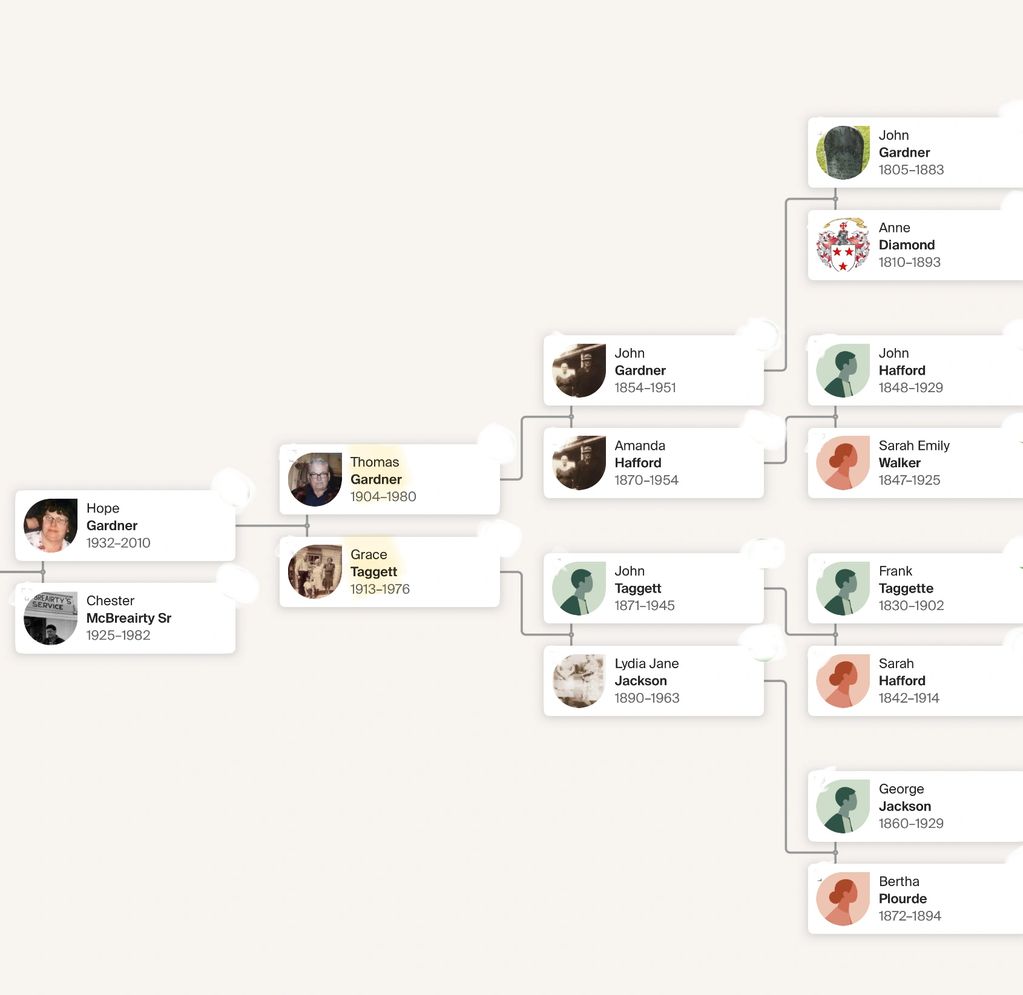Click John Hafford's male silhouette avatar
This screenshot has height=995, width=1023.
tap(842, 371)
